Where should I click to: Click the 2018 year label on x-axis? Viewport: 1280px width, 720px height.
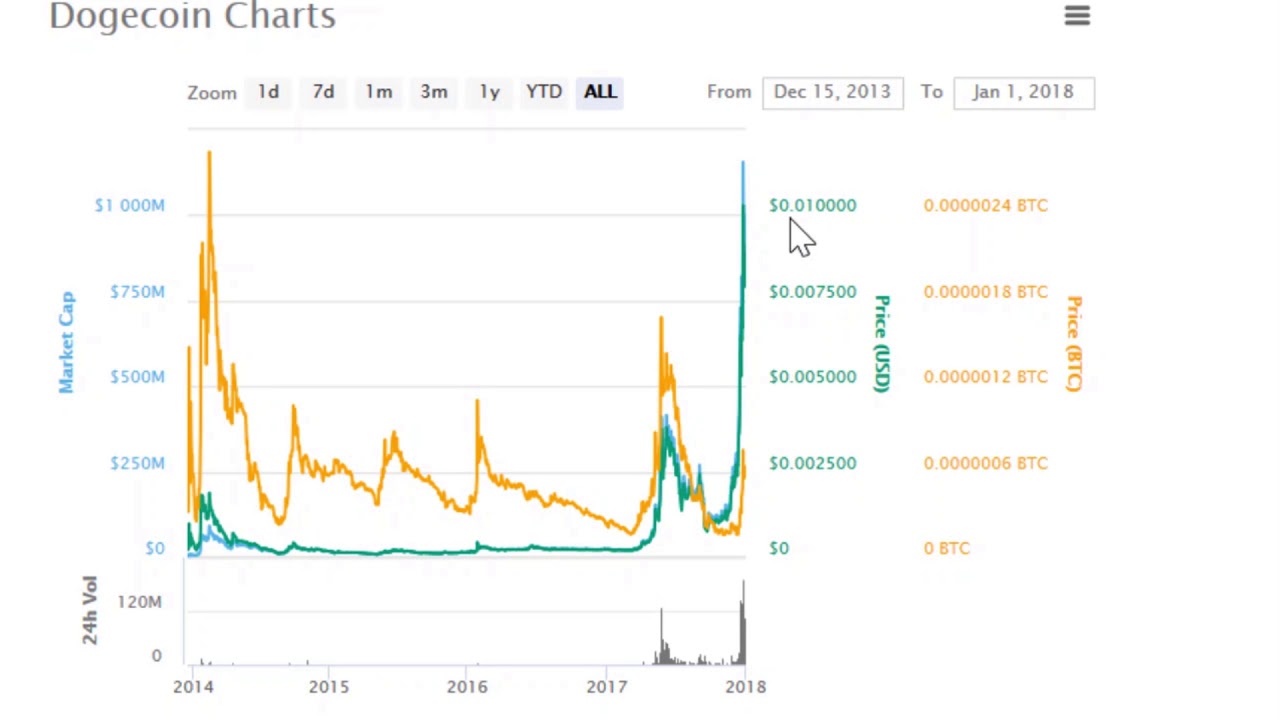click(745, 686)
